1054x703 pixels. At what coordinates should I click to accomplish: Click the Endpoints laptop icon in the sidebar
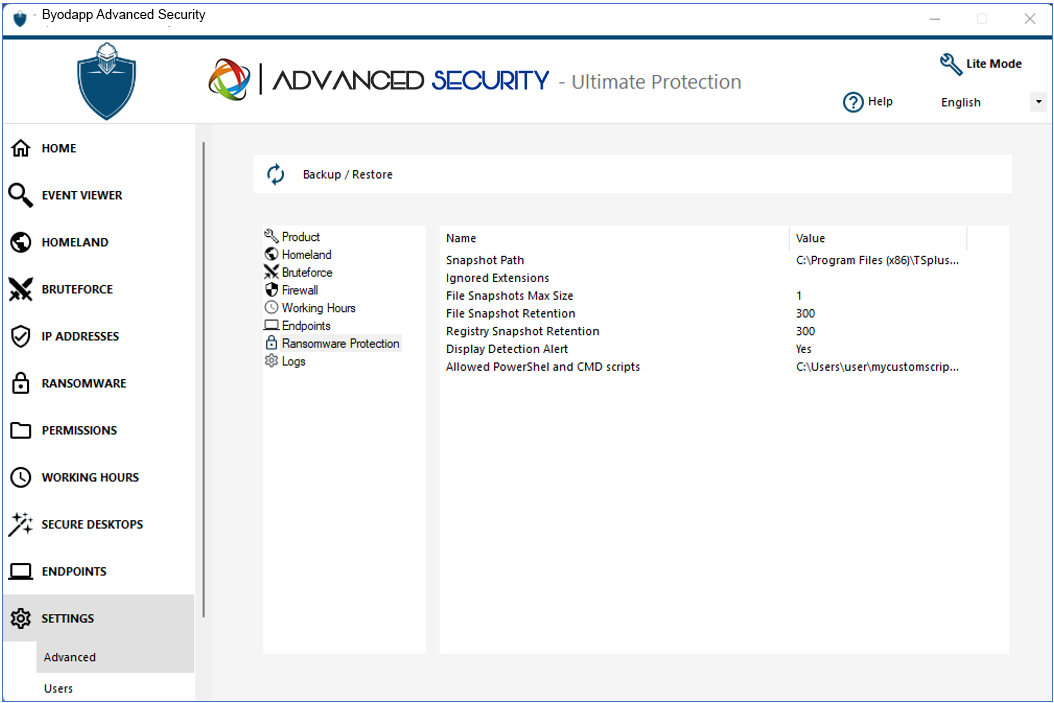21,571
